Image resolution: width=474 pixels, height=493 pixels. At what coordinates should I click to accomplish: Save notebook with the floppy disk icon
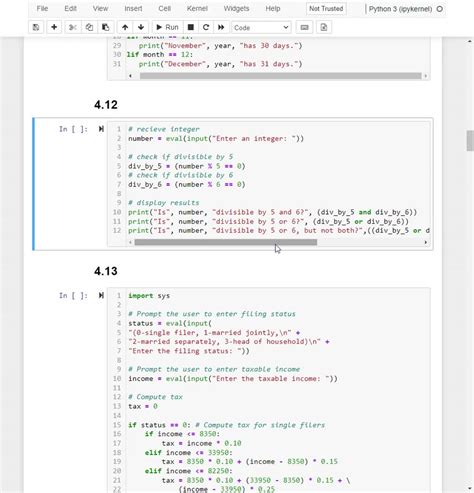tap(36, 27)
